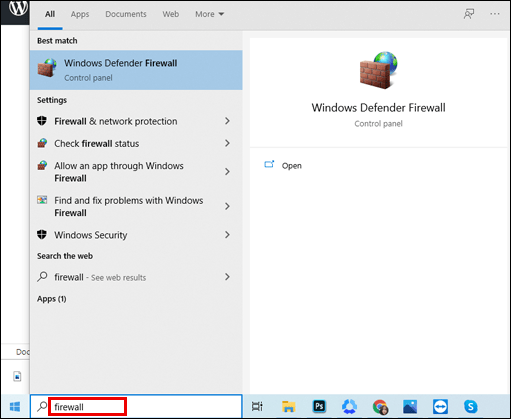This screenshot has height=419, width=511.
Task: Select the All search tab
Action: 50,14
